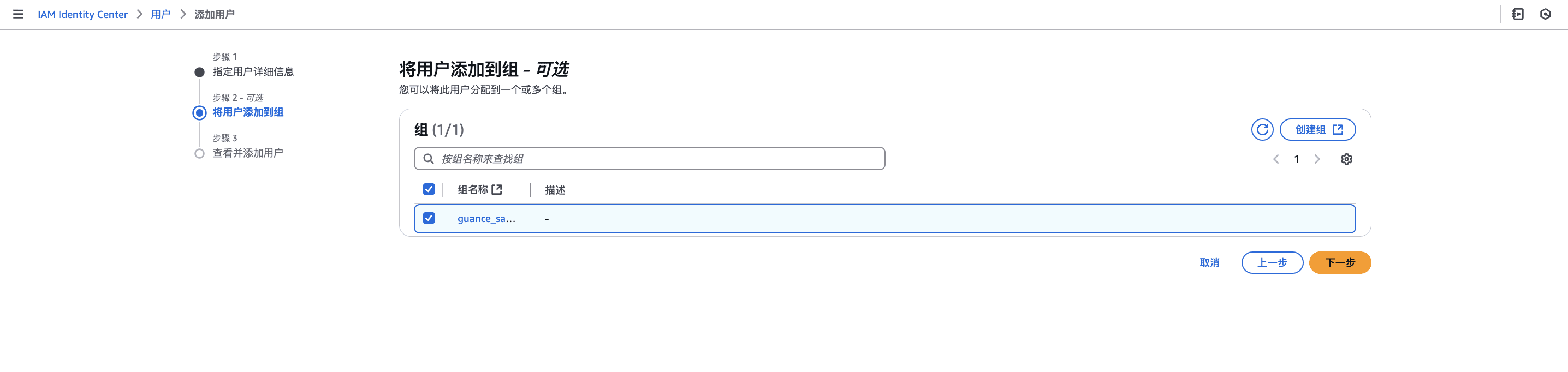Screen dimensions: 1568x372
Task: Click the 创建组 button
Action: 1317,129
